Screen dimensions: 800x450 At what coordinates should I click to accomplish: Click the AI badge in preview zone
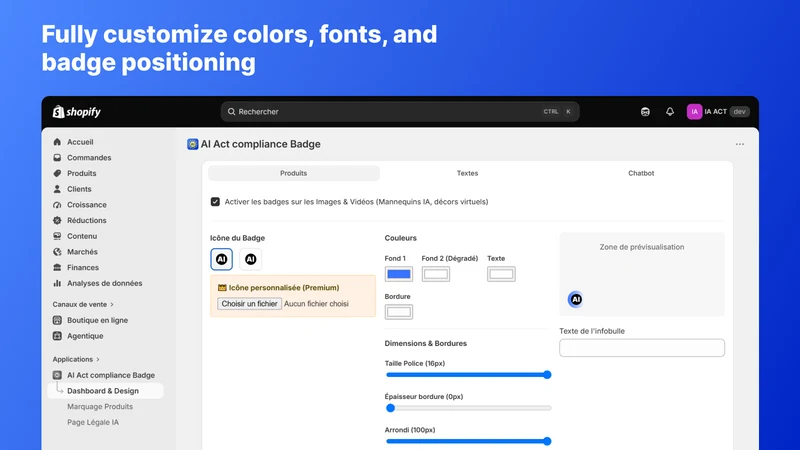point(576,299)
